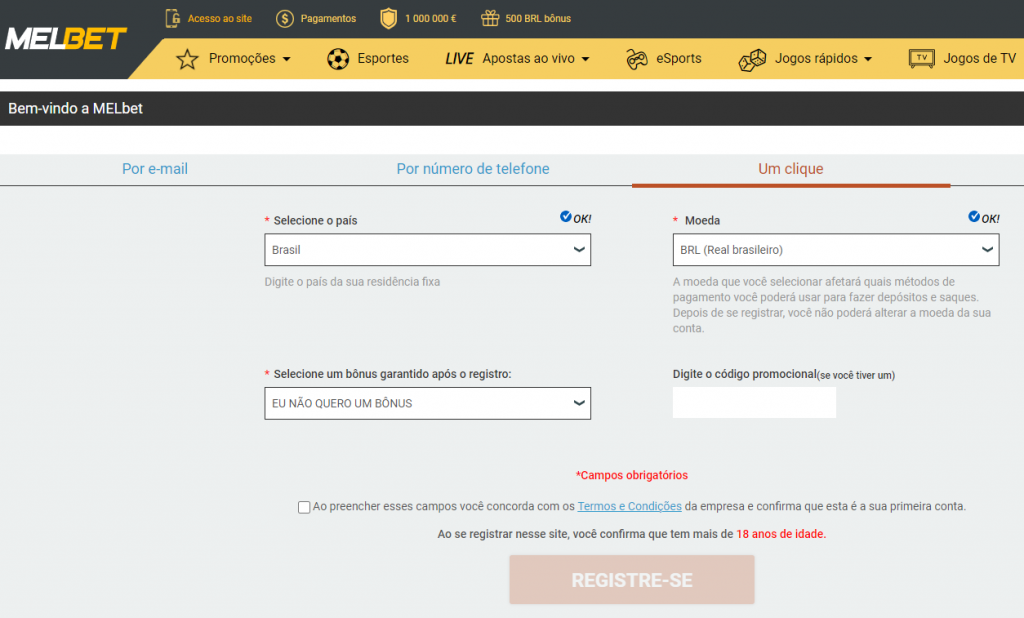Viewport: 1024px width, 618px height.
Task: Click the Selecione um bônus garantido label
Action: [x=392, y=374]
